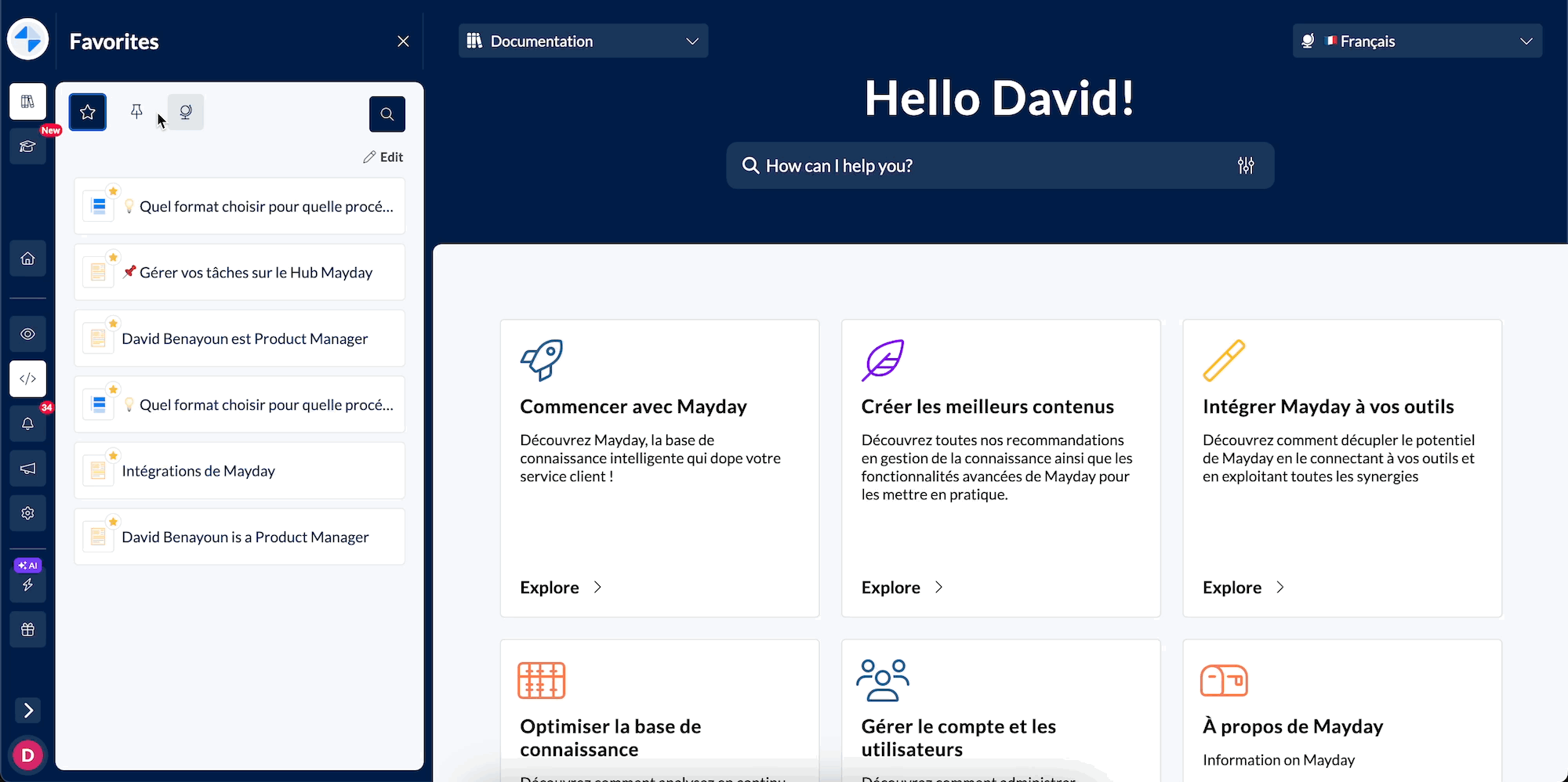Switch to the starred favorites tab
The image size is (1568, 782).
pyautogui.click(x=88, y=112)
